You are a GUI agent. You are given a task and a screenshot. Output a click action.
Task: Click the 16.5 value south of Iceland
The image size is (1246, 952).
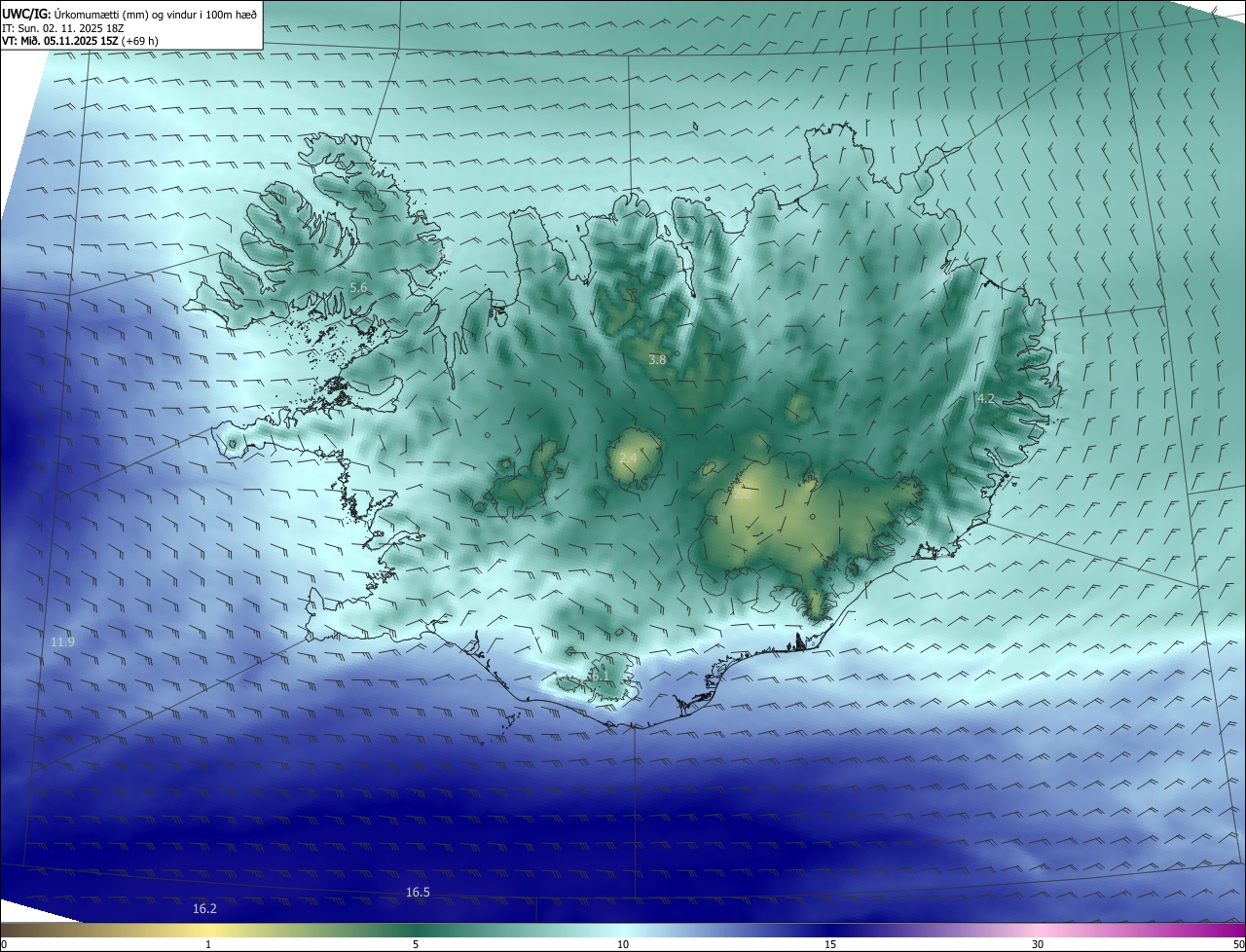(x=418, y=892)
